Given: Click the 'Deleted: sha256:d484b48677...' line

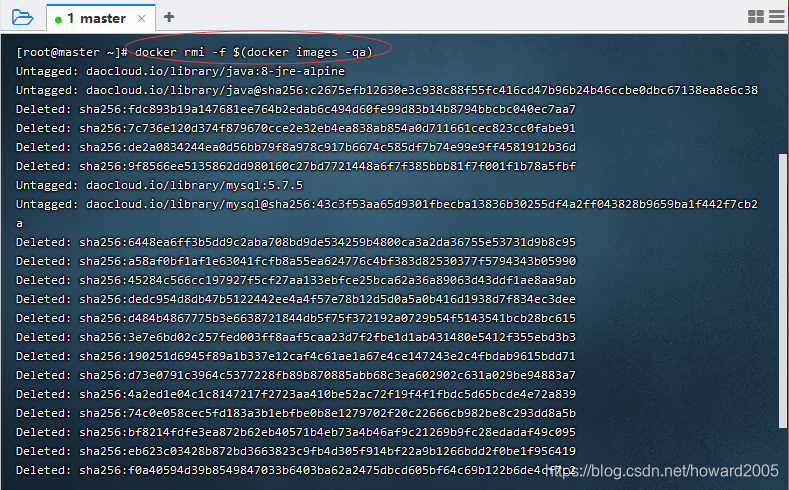Looking at the screenshot, I should pyautogui.click(x=295, y=318).
